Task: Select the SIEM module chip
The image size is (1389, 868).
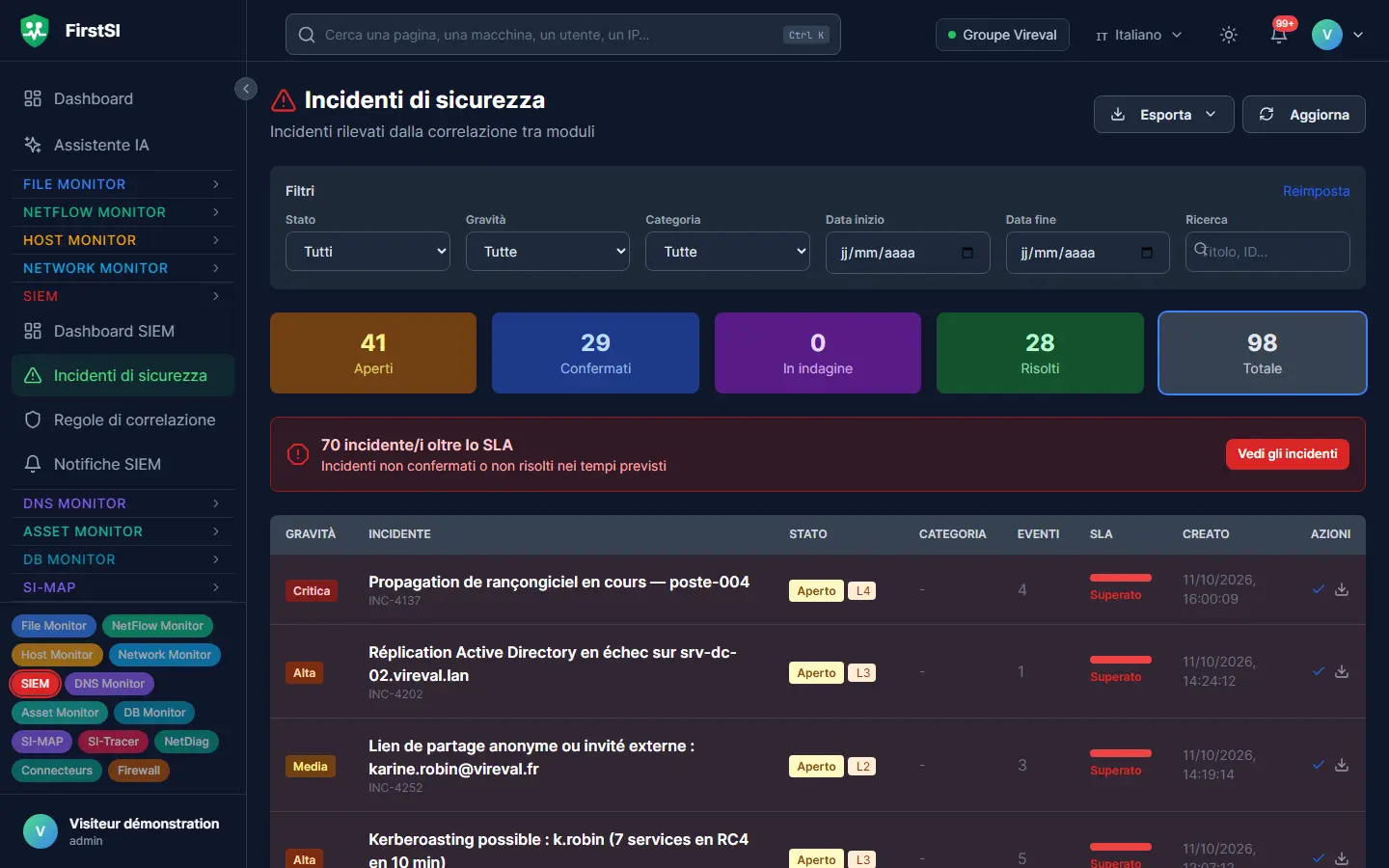Action: (35, 684)
